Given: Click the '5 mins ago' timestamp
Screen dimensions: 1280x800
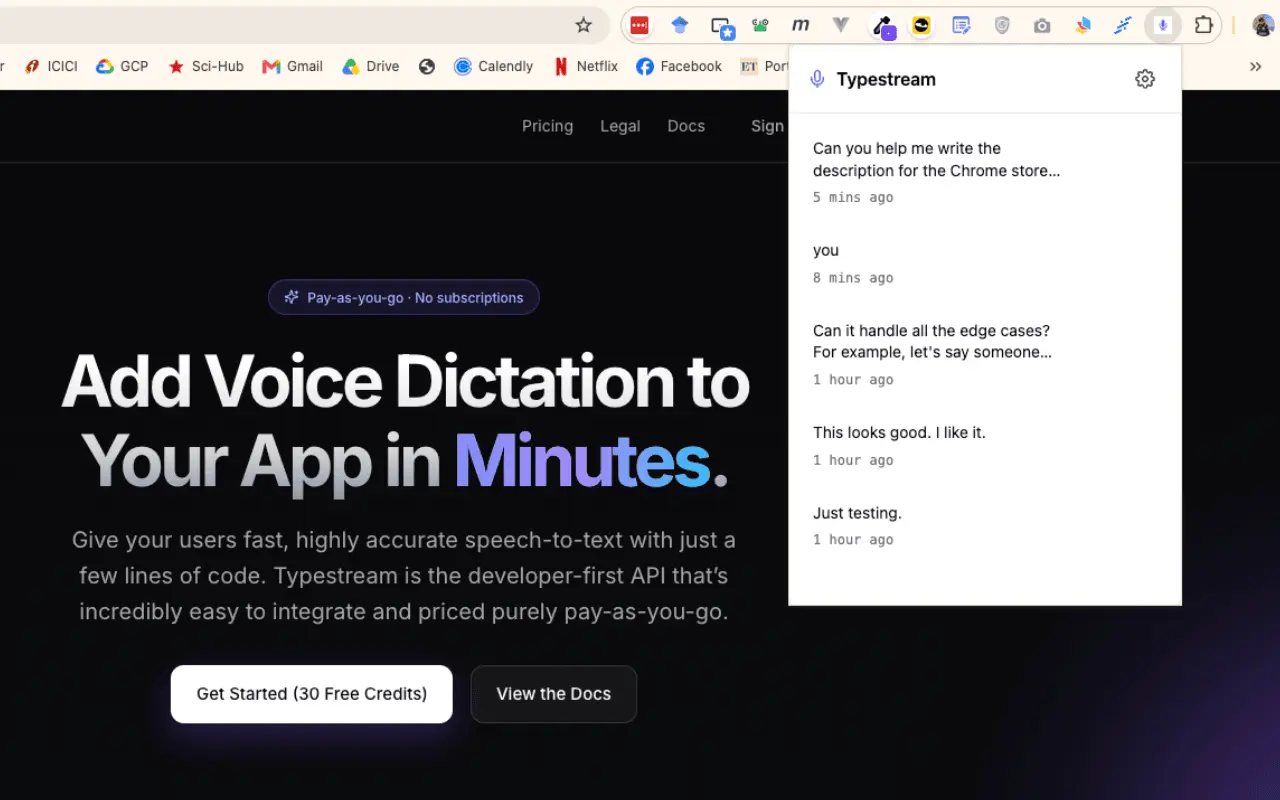Looking at the screenshot, I should tap(853, 198).
